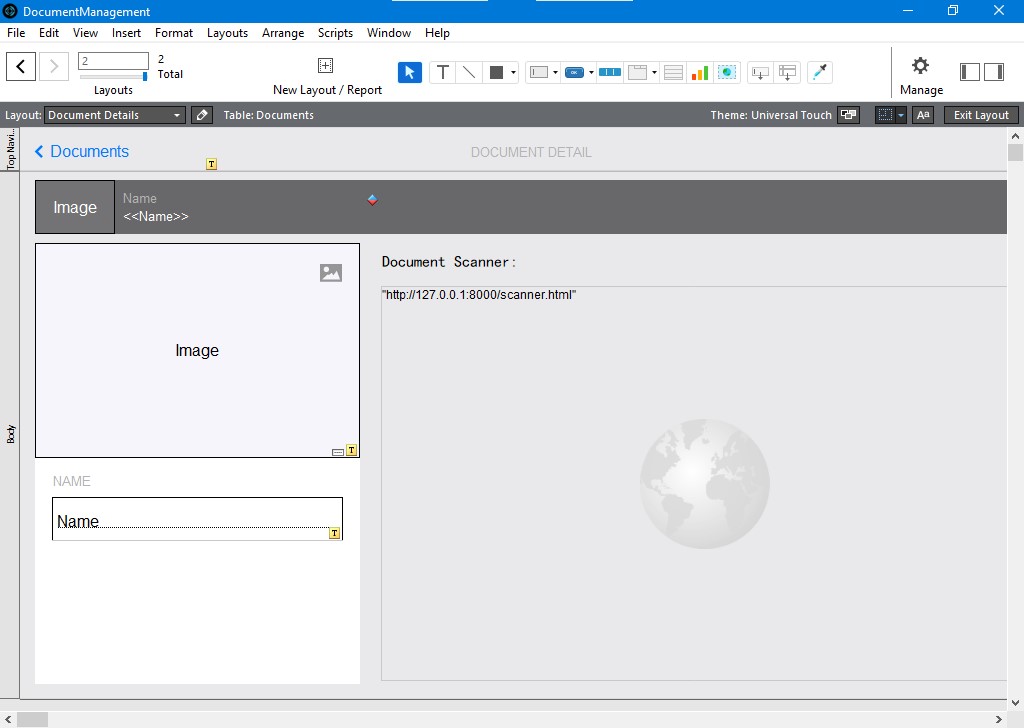Select the Portal tool icon
Screen dimensions: 1024x728
tap(673, 72)
